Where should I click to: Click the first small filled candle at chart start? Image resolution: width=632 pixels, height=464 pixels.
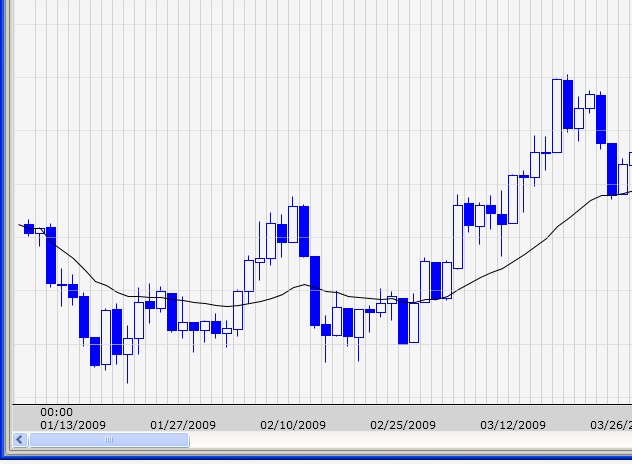pos(29,229)
